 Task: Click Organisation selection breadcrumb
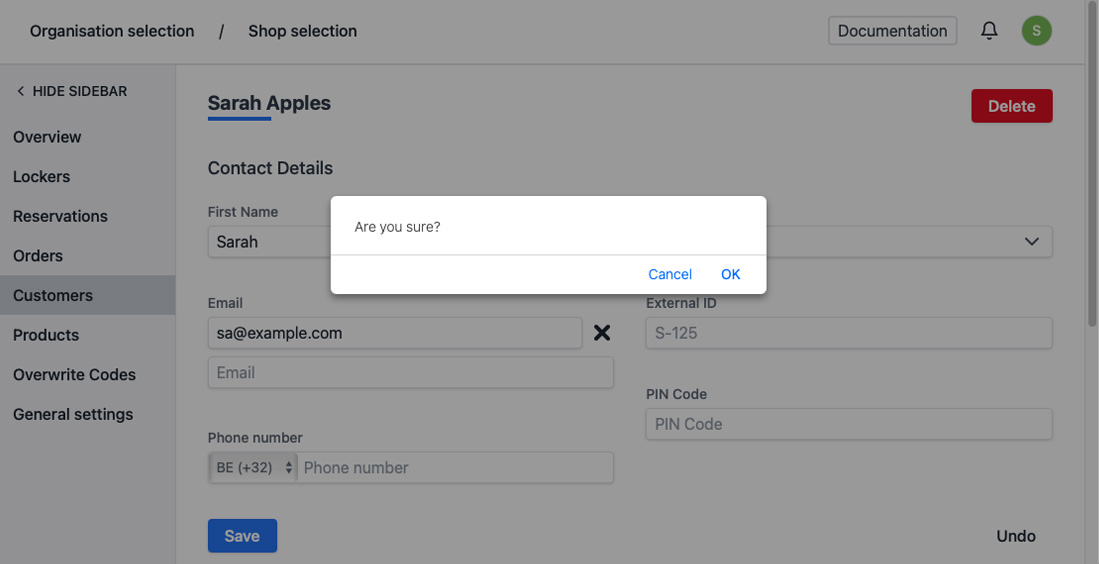click(x=112, y=31)
